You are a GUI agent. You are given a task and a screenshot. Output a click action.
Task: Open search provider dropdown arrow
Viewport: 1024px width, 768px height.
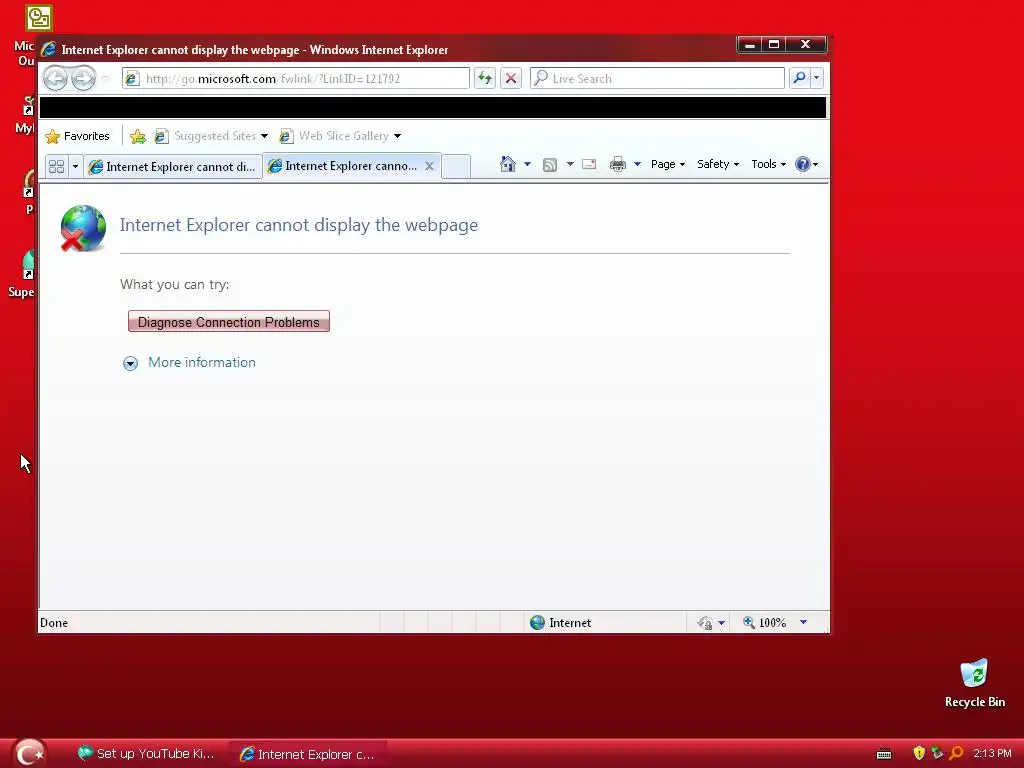[x=816, y=78]
